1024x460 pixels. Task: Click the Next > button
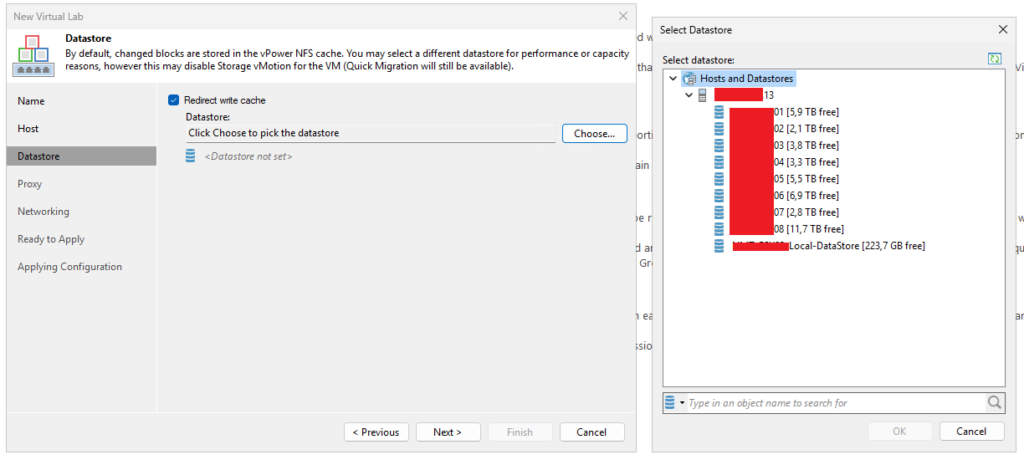pos(447,432)
